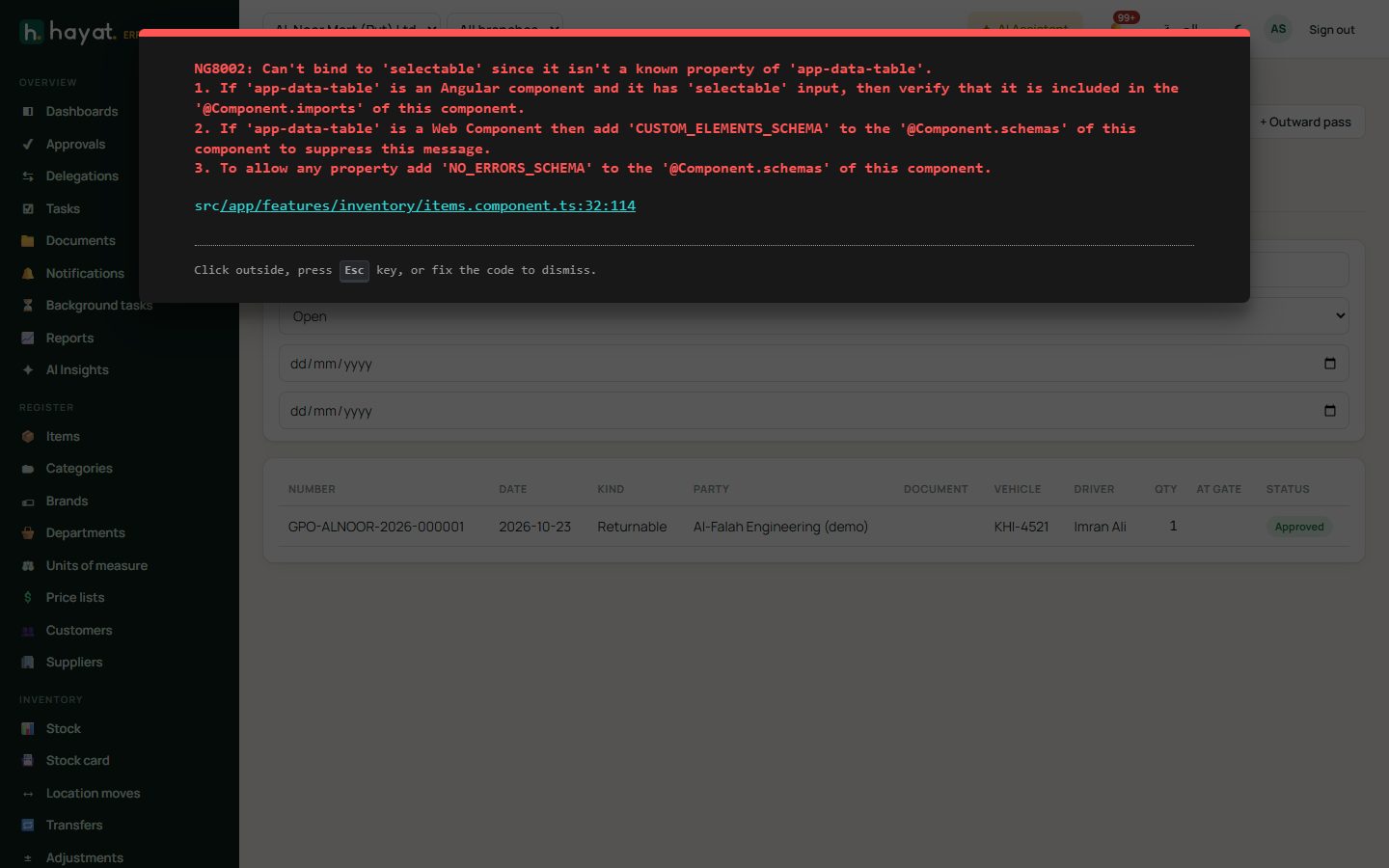This screenshot has height=868, width=1389.
Task: Click the NUMBER column header
Action: [312, 489]
